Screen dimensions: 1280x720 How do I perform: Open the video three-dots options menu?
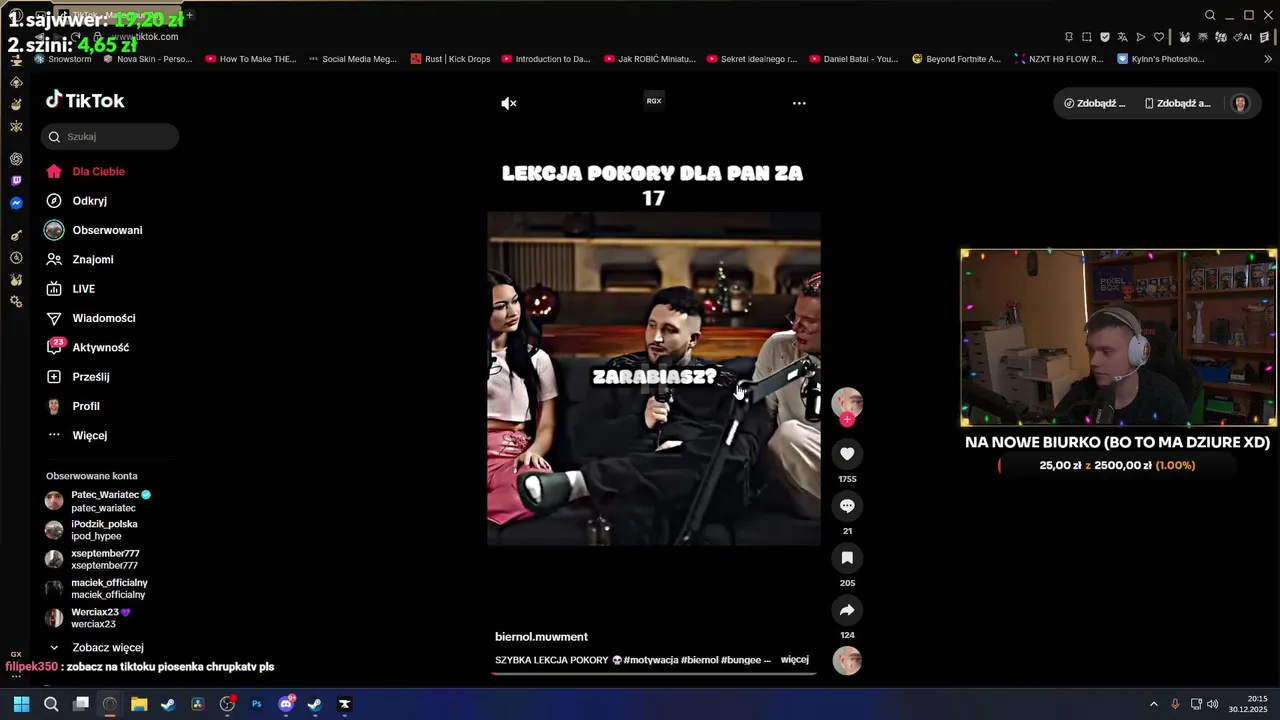pyautogui.click(x=799, y=103)
